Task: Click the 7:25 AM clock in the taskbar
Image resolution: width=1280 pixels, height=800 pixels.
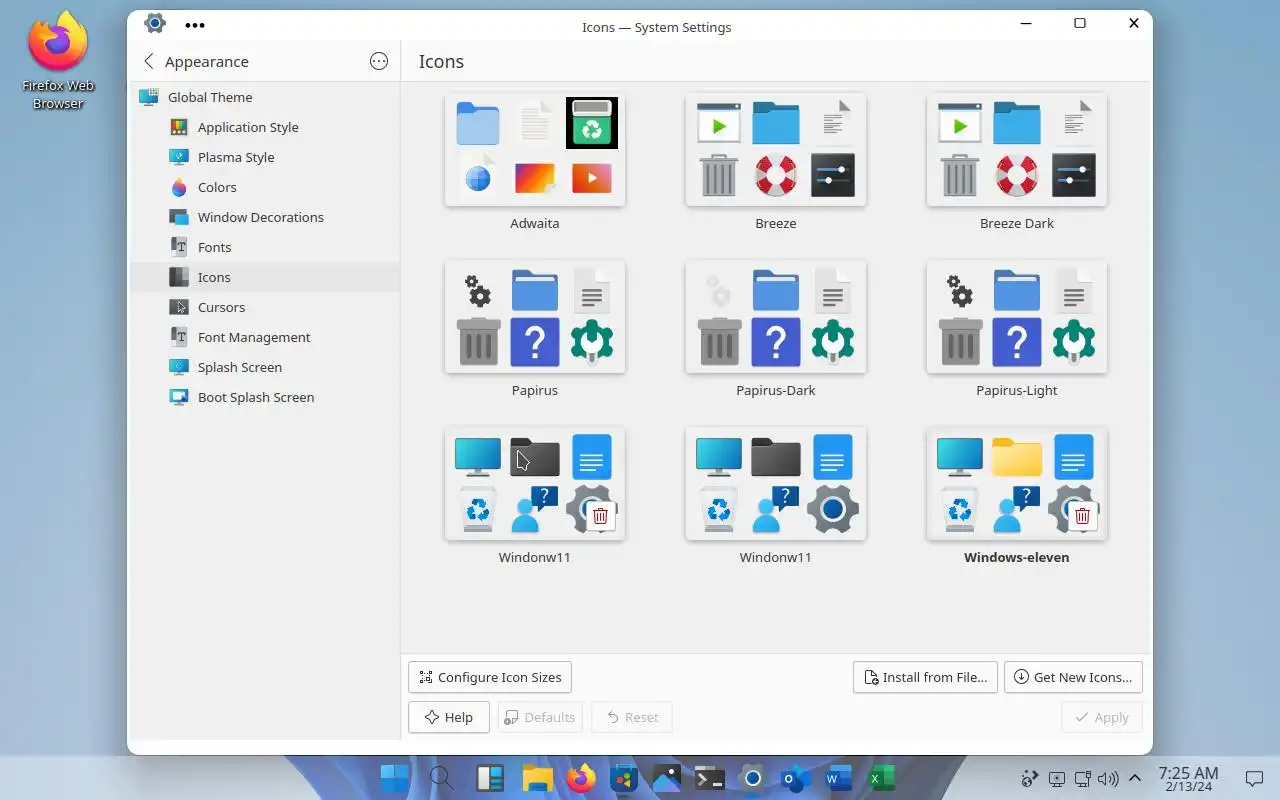Action: tap(1188, 778)
